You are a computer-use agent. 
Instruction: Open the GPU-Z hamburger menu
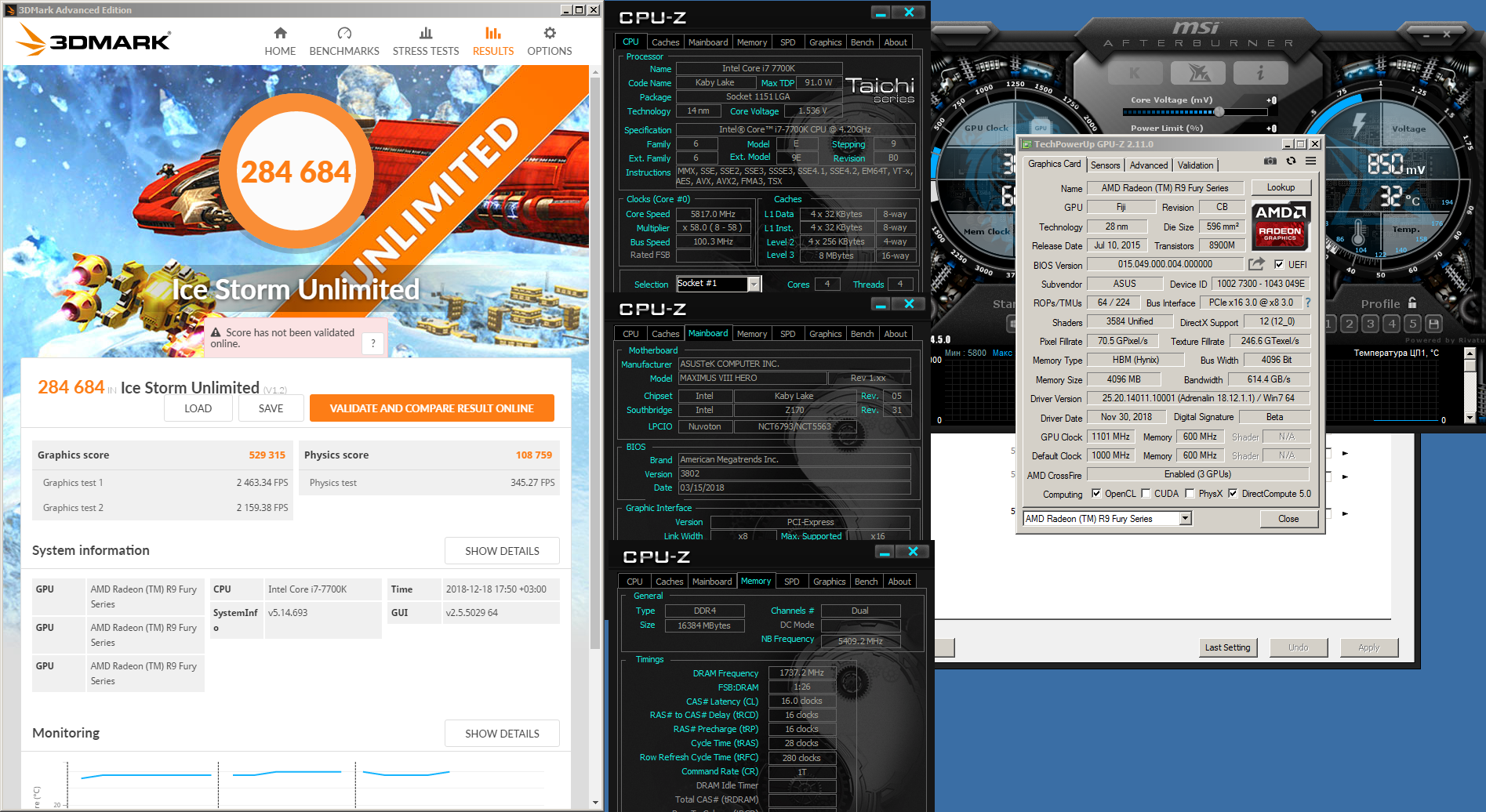[1310, 161]
